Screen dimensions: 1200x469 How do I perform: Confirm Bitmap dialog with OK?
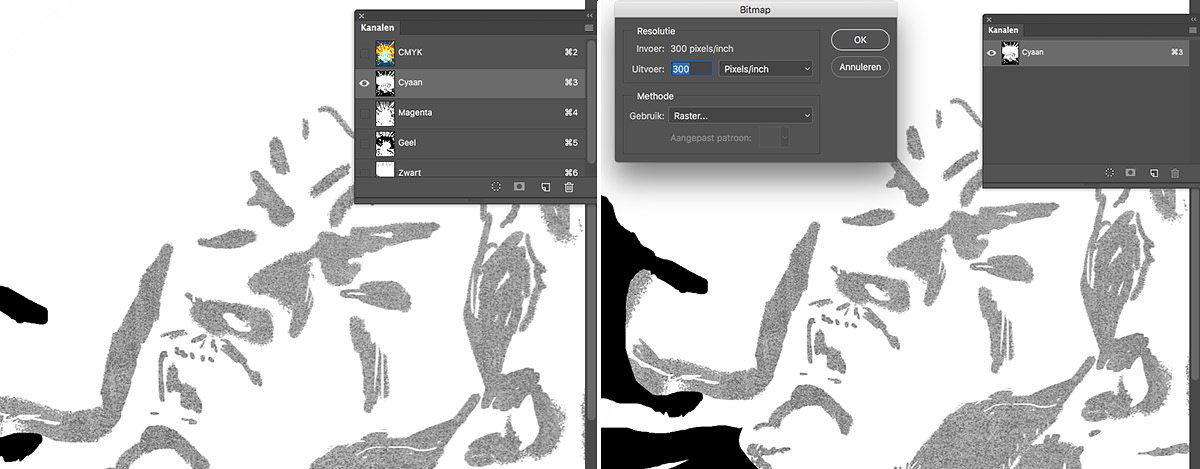pyautogui.click(x=860, y=41)
